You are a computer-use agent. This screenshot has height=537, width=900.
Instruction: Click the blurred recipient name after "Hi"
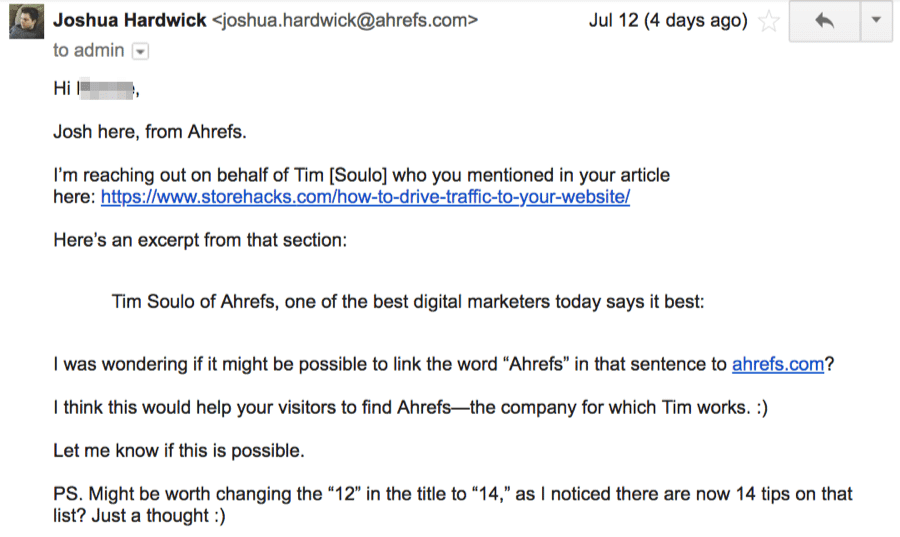(x=105, y=89)
